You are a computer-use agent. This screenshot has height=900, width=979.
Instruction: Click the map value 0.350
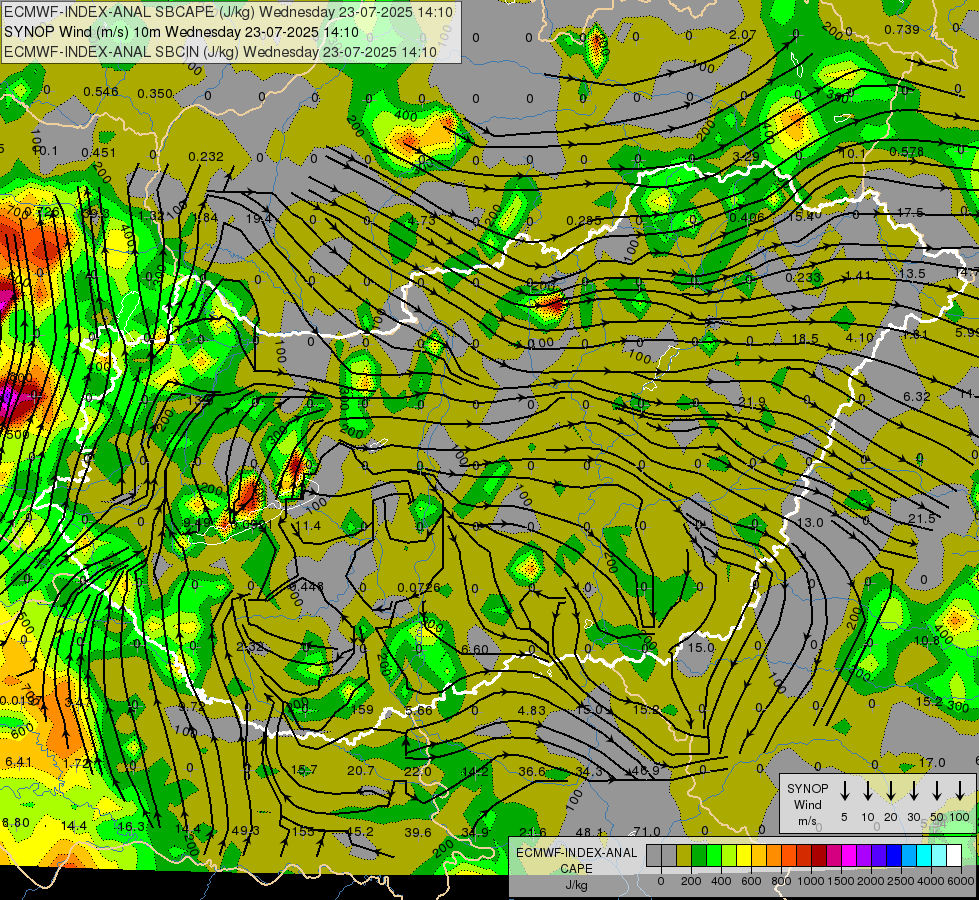click(x=155, y=94)
